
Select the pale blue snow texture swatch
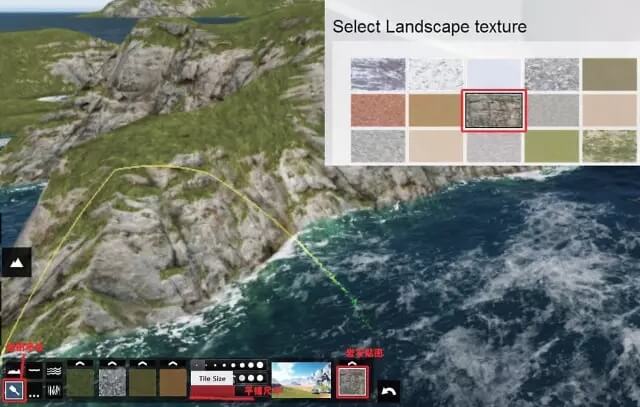pos(494,75)
